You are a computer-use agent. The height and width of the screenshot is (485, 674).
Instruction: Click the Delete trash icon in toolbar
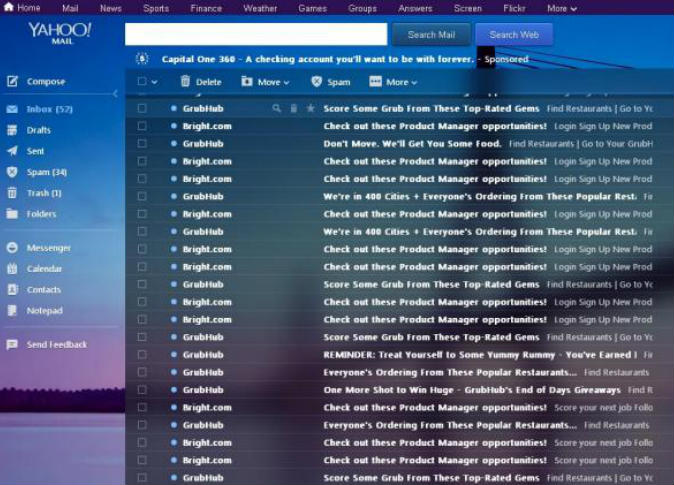coord(185,82)
